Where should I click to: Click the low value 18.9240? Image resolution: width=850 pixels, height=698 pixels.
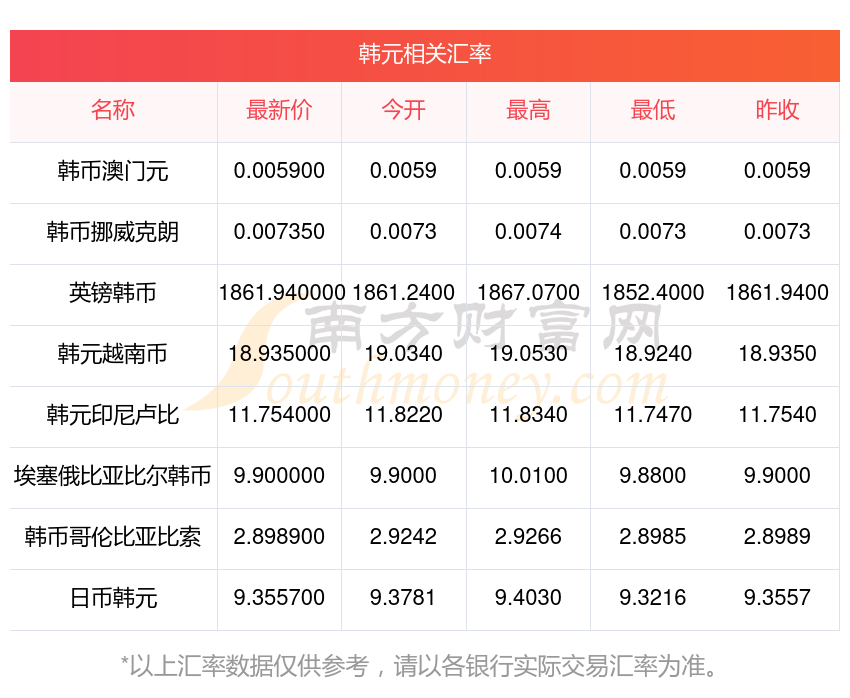653,354
